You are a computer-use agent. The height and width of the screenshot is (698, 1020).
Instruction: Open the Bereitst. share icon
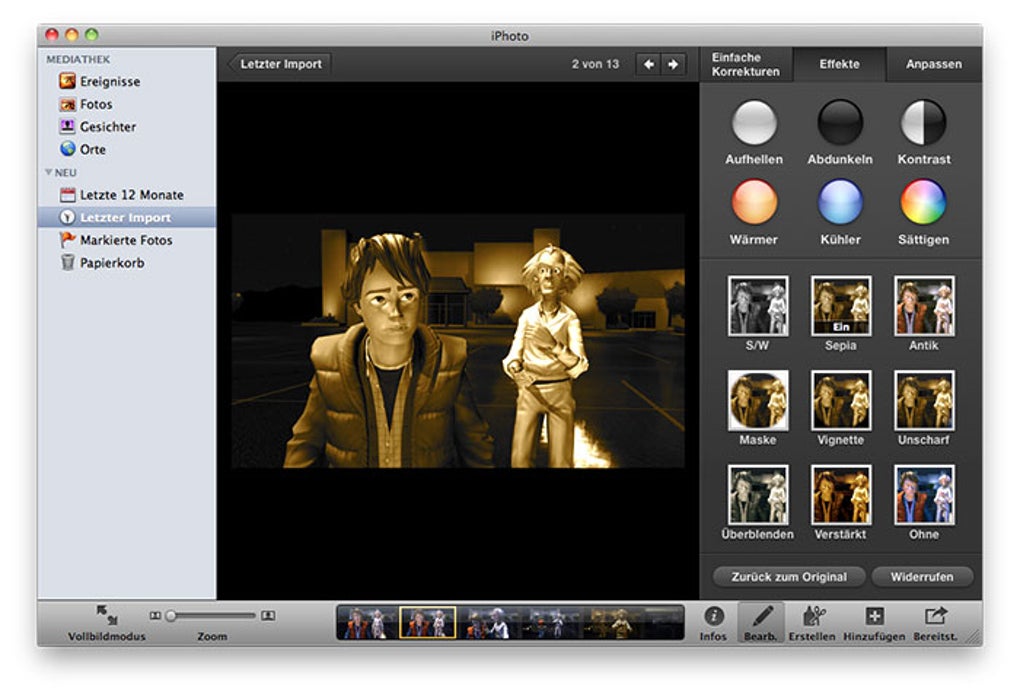(x=935, y=616)
